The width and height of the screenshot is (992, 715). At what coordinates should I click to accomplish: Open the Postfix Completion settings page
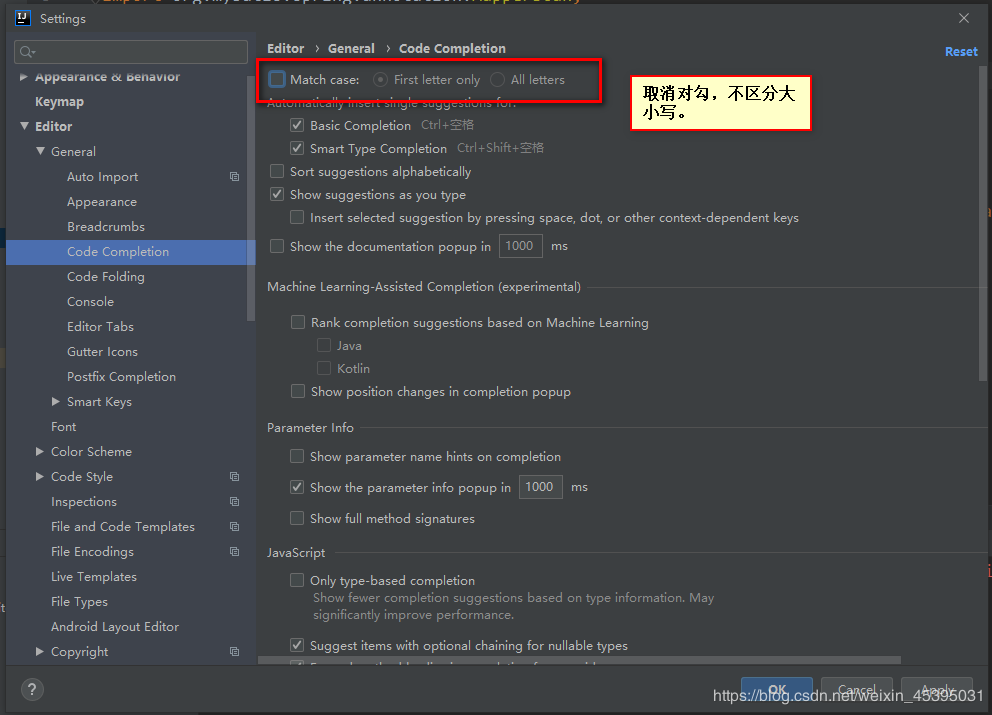click(121, 376)
